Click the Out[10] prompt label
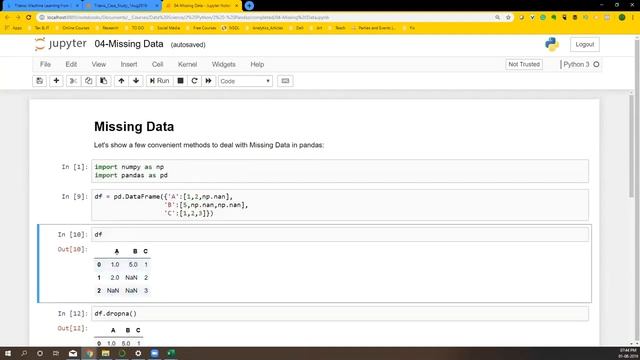Screen dimensions: 640x360 (x=73, y=249)
